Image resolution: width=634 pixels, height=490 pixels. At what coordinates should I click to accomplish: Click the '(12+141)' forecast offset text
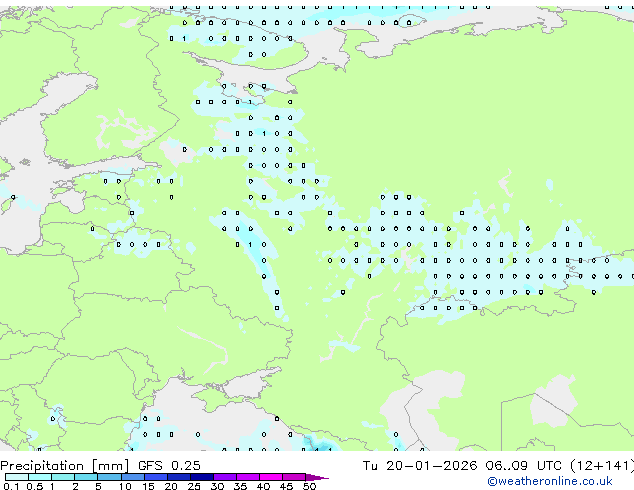click(x=602, y=466)
